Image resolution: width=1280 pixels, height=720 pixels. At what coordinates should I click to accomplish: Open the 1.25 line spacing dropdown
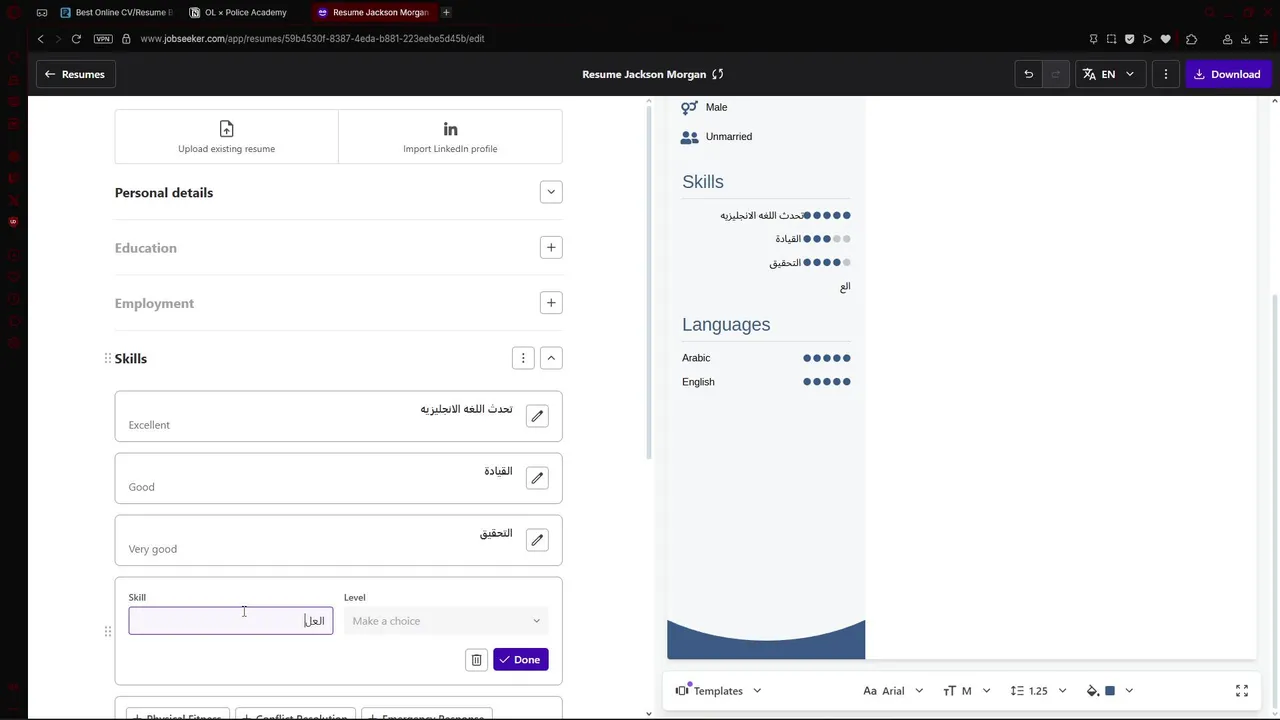click(x=1038, y=691)
